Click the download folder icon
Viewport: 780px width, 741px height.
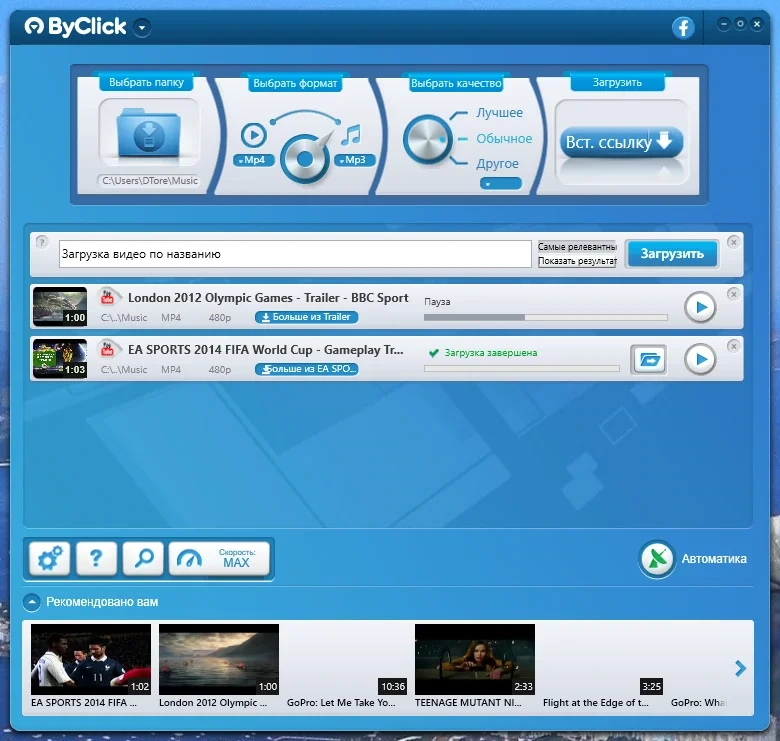[x=149, y=132]
